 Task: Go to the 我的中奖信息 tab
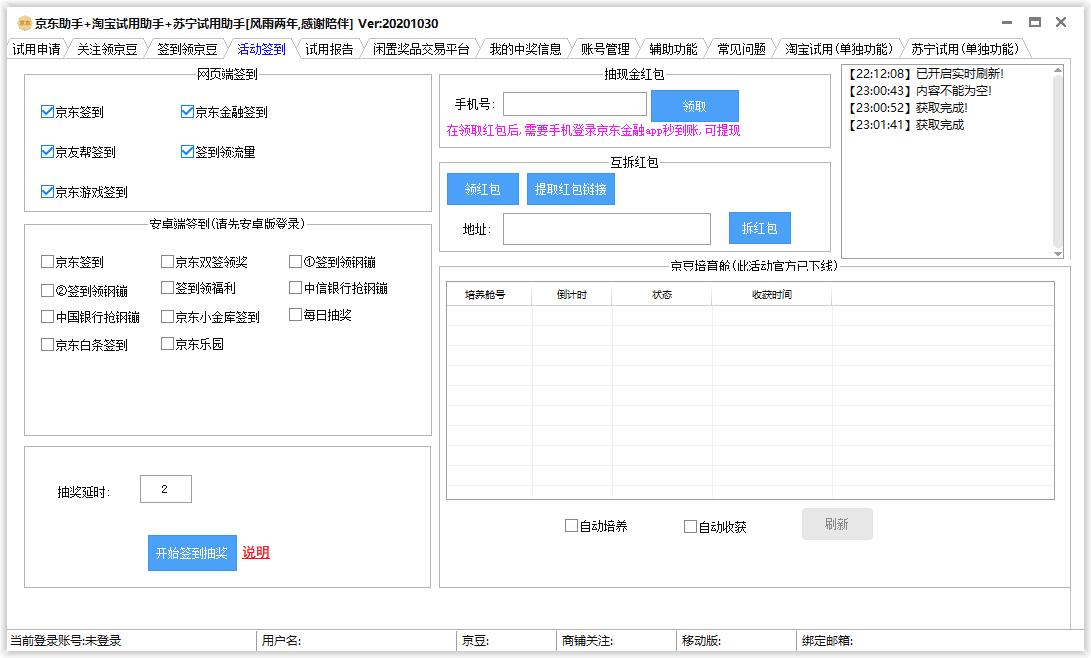[x=525, y=49]
